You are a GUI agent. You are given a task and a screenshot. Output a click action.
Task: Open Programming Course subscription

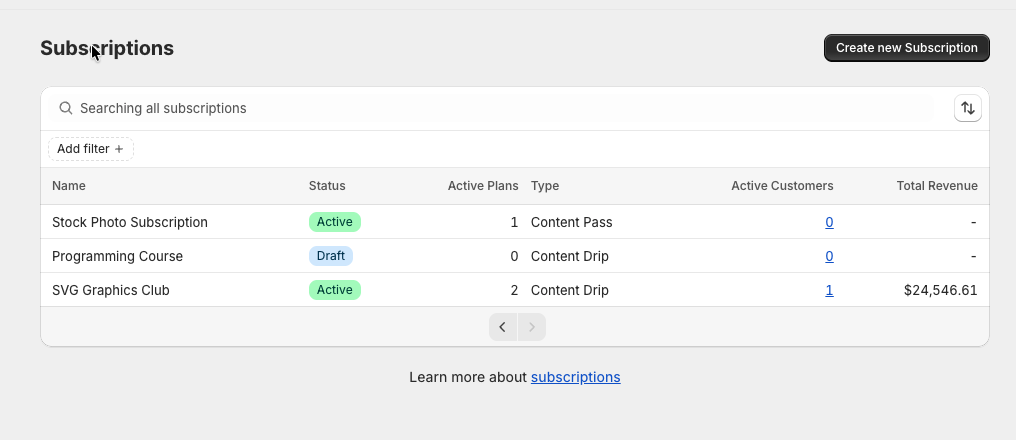pos(118,256)
